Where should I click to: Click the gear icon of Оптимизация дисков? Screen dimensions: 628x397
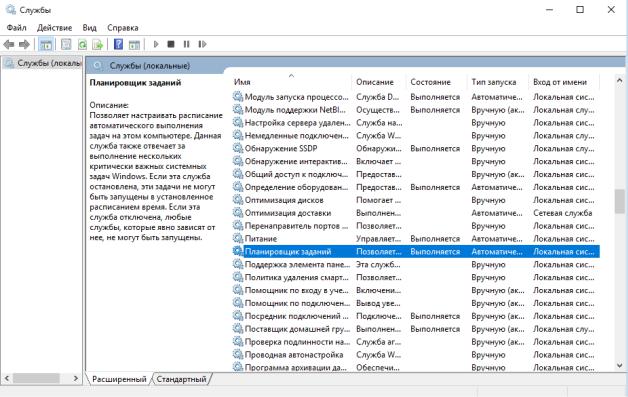pos(238,200)
